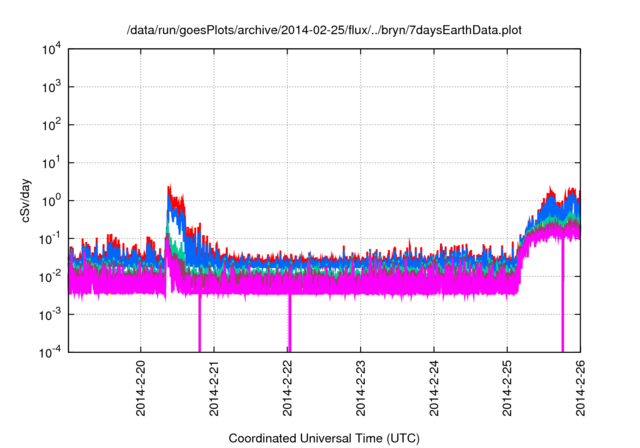Click the Coordinated Universal Time (UTC) label

(x=324, y=438)
